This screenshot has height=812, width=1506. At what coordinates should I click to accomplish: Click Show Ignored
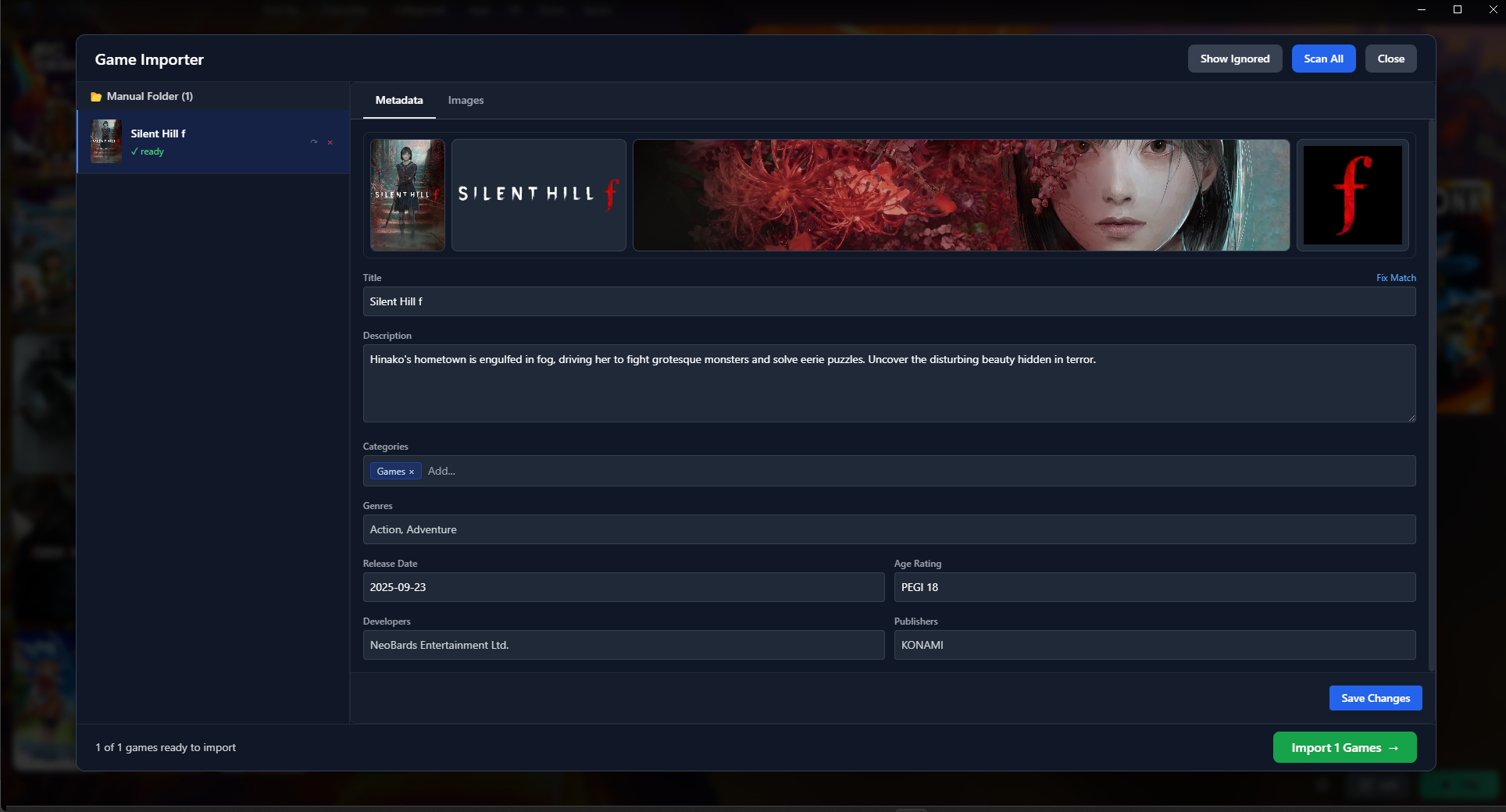1234,59
